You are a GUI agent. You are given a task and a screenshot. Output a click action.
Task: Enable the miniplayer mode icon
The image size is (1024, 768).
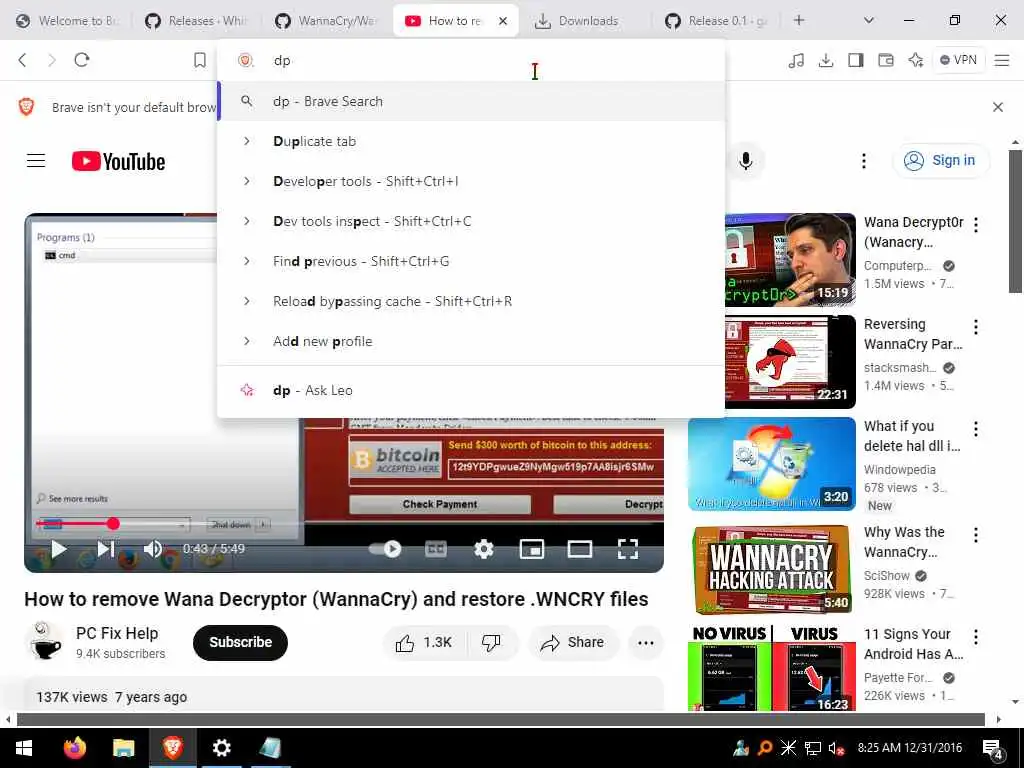[532, 549]
